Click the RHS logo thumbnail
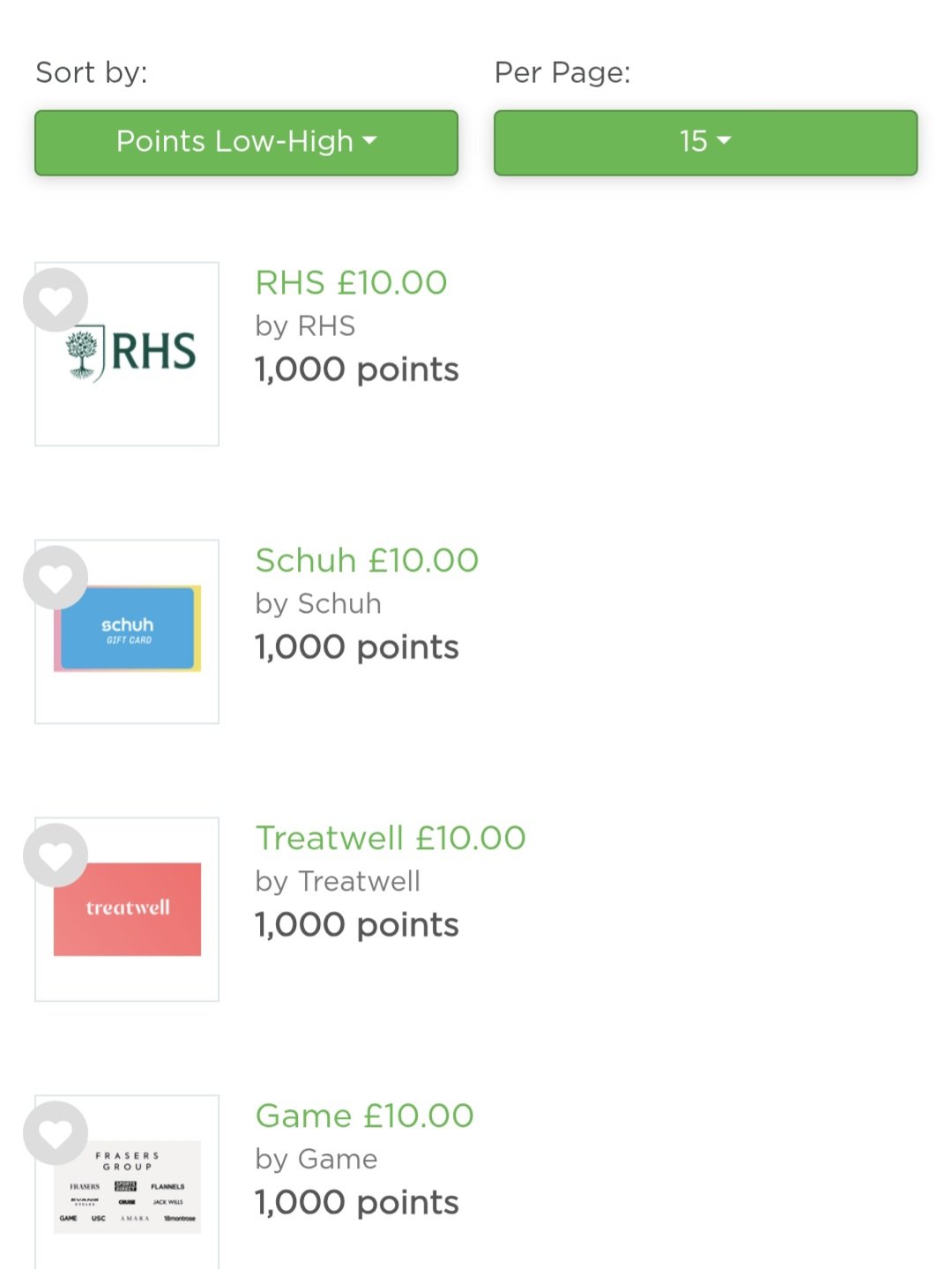 [130, 354]
